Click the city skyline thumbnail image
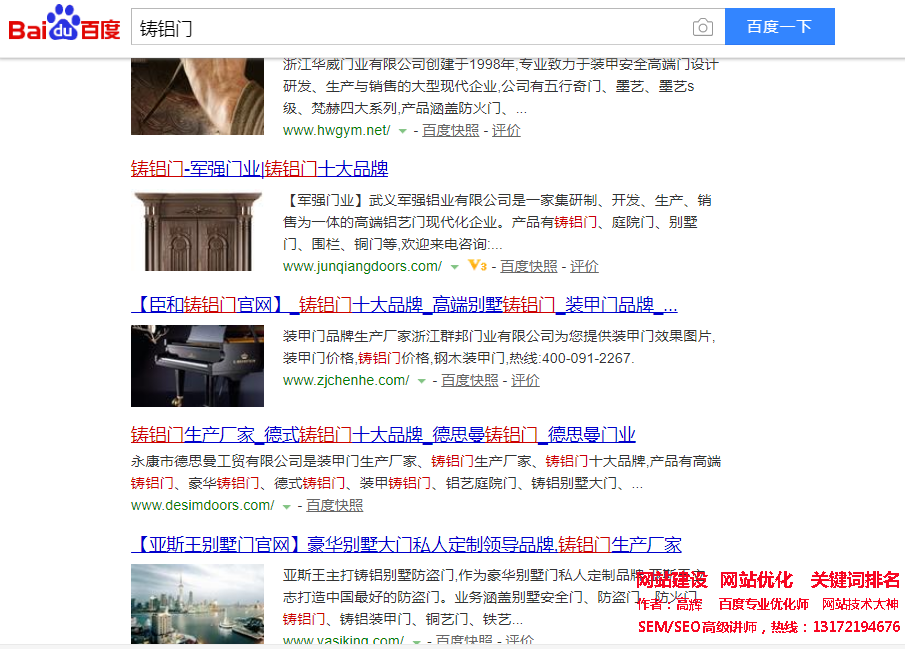 click(x=197, y=603)
